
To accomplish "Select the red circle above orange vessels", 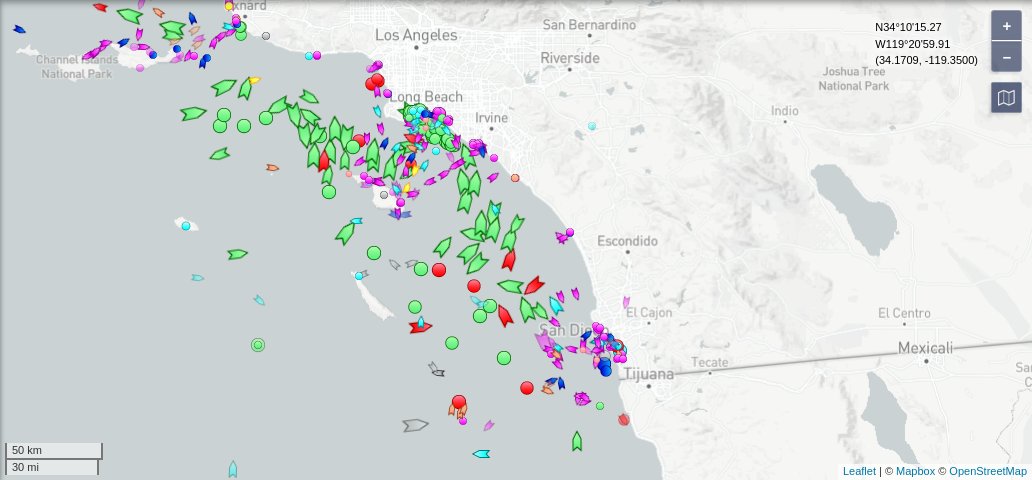I will click(459, 401).
